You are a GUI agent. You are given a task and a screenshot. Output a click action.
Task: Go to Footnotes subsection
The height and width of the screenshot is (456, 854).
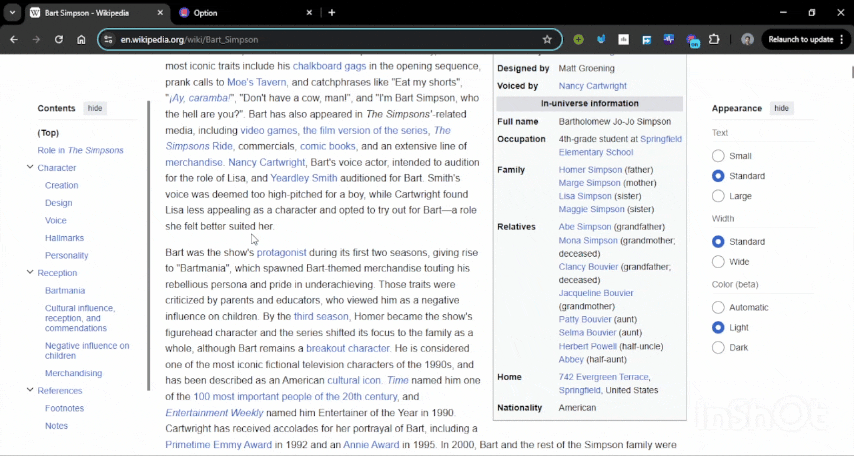(64, 408)
